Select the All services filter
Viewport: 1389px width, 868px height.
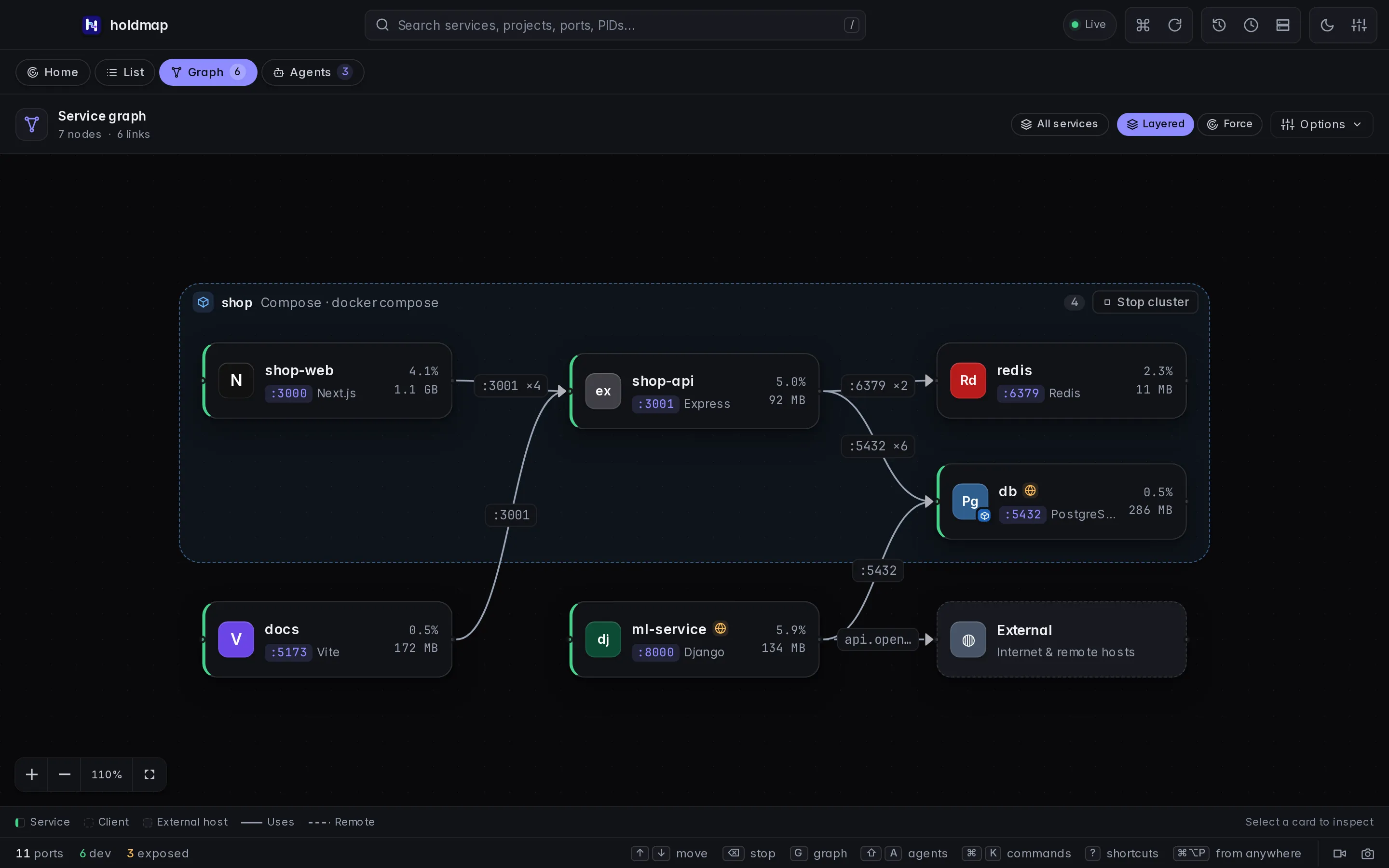coord(1060,124)
